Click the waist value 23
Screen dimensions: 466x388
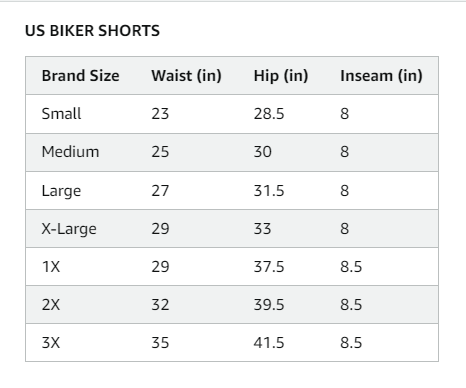(160, 114)
